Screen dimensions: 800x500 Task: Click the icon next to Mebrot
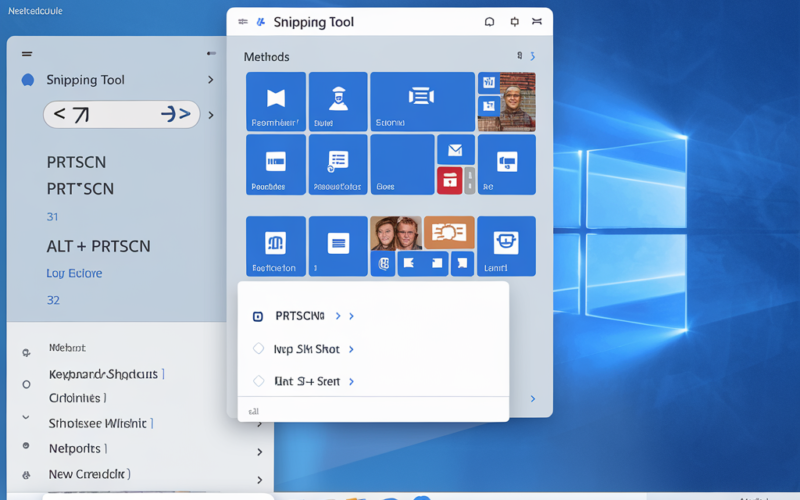point(26,353)
